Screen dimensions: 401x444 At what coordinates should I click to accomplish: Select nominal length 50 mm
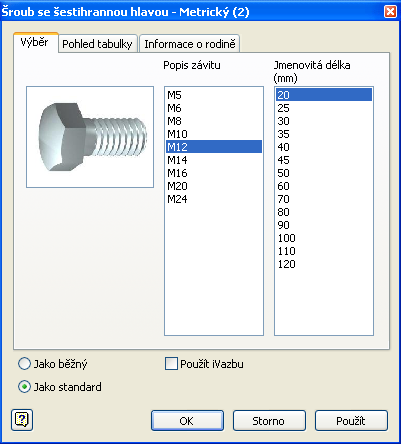(324, 173)
